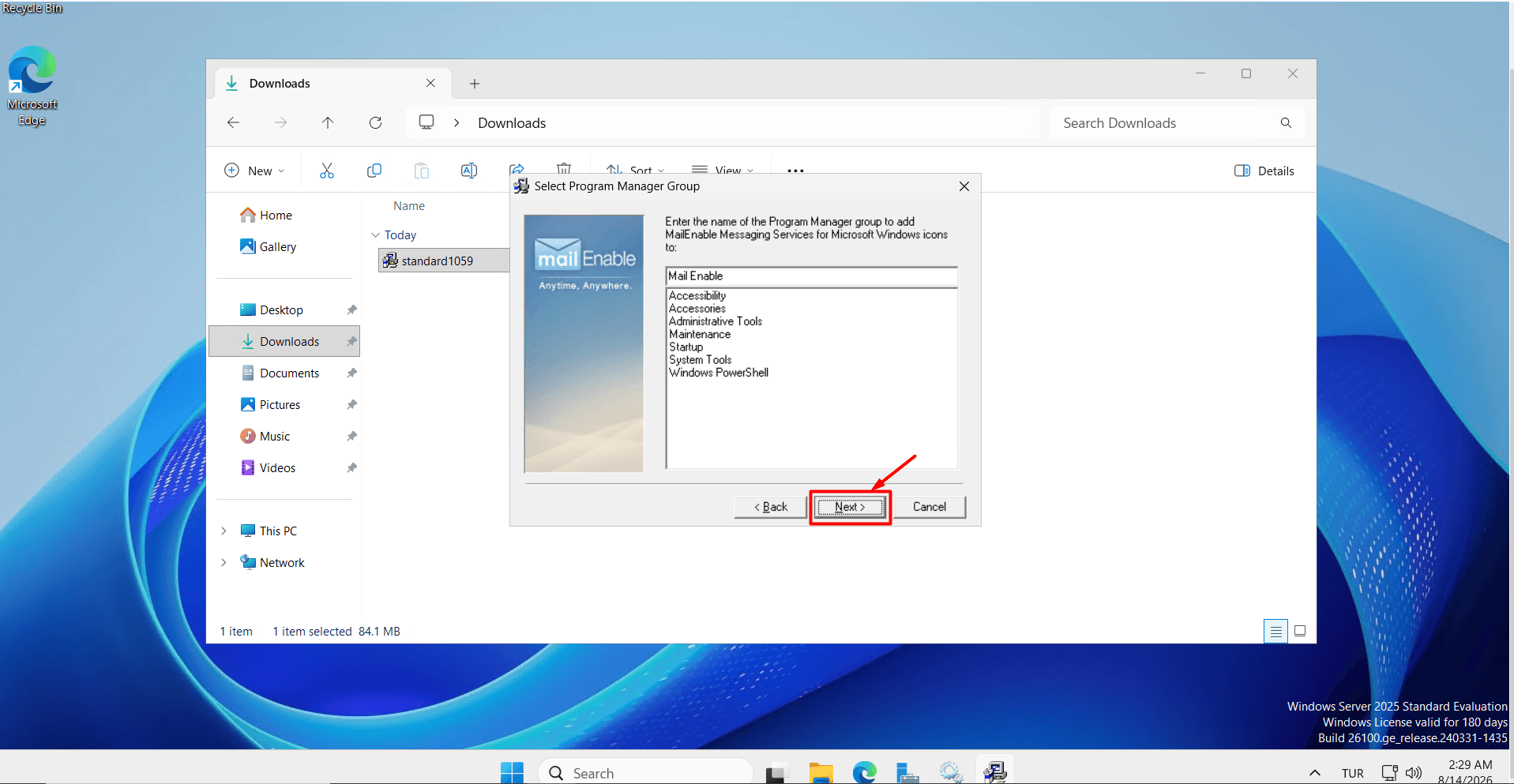
Task: Toggle the Details pane in Explorer
Action: 1264,171
